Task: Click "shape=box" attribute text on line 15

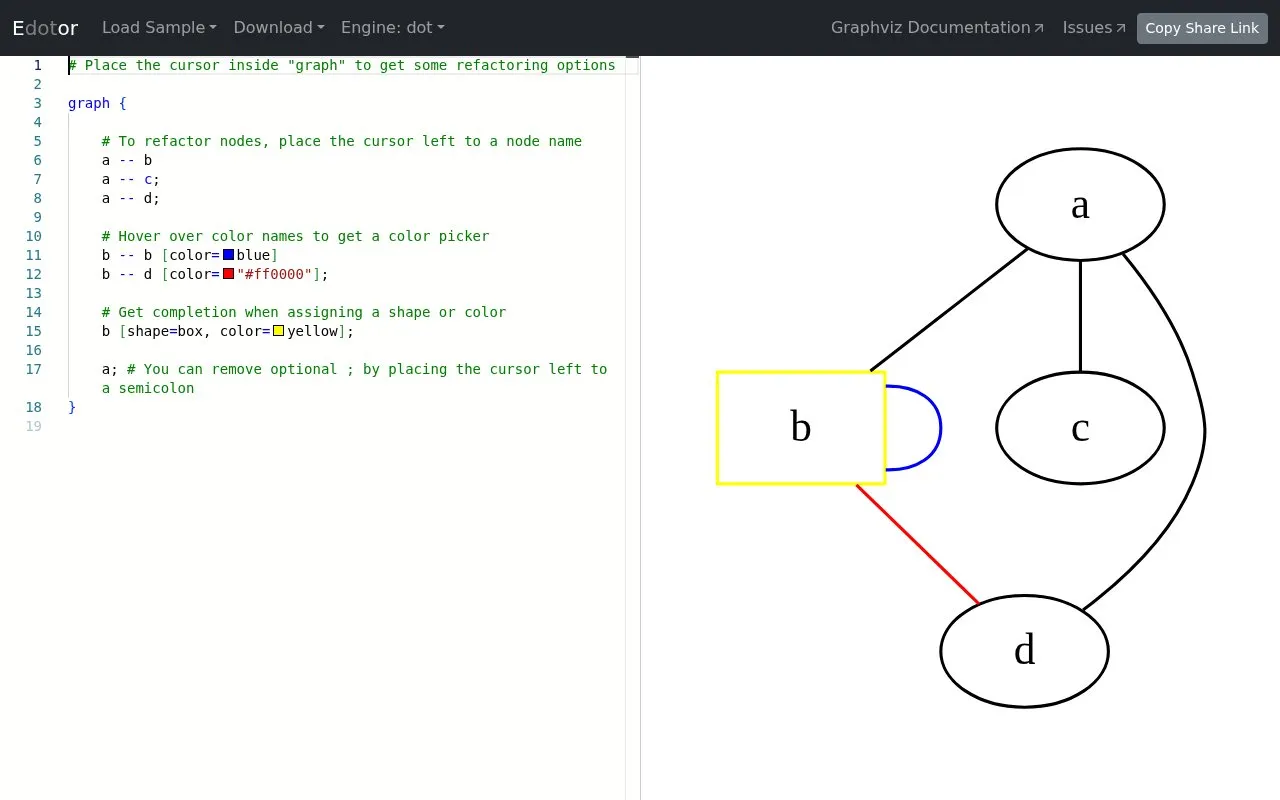Action: tap(165, 331)
